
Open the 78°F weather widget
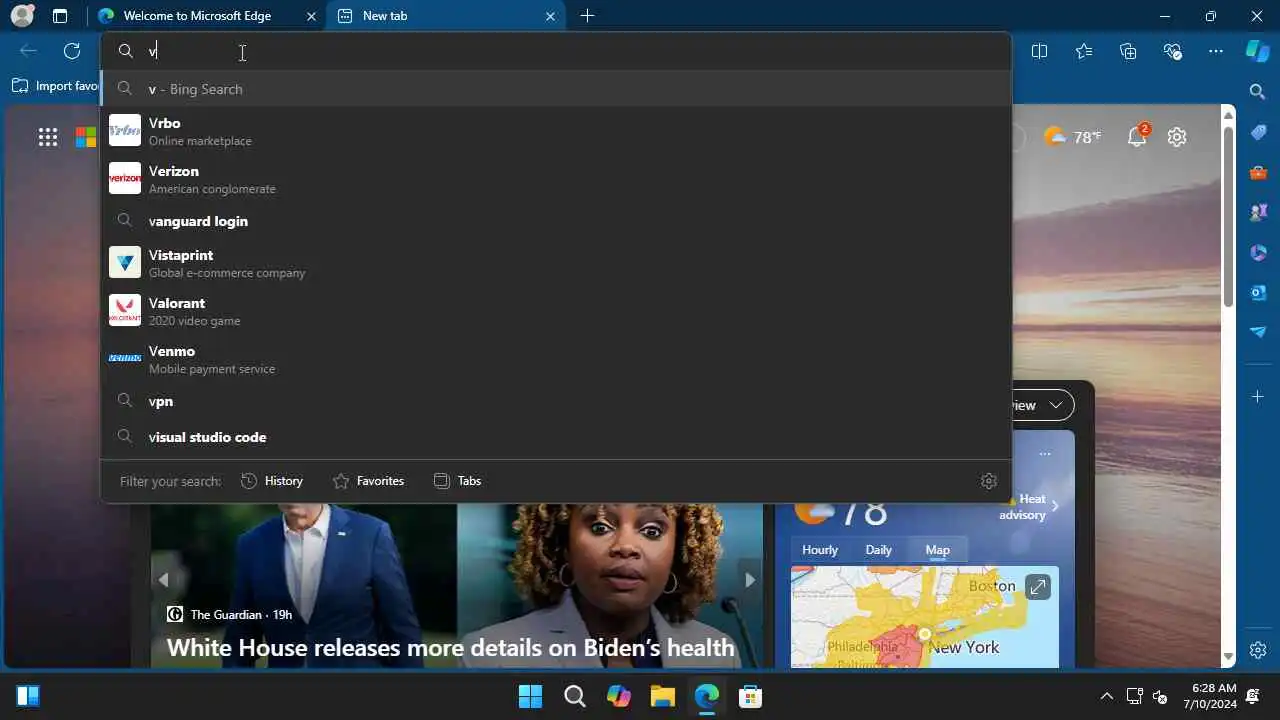click(x=1072, y=137)
